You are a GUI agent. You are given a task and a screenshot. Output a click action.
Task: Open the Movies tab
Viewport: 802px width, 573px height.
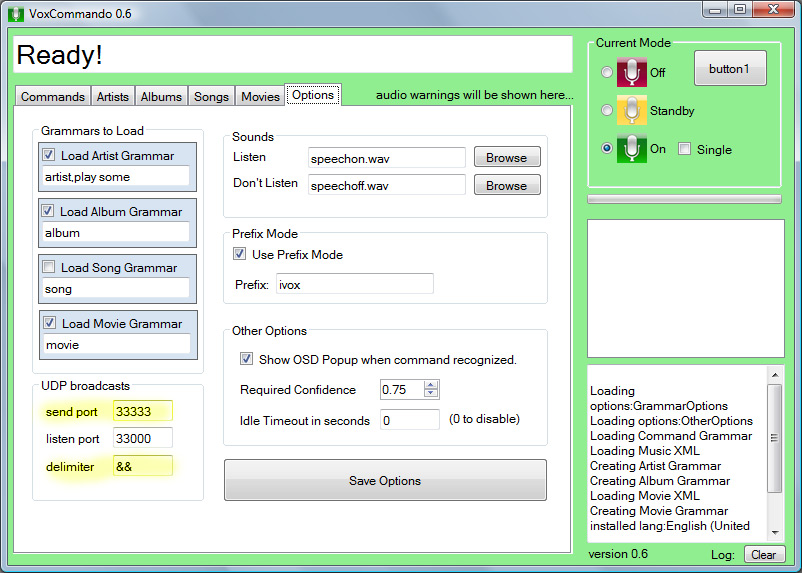260,96
